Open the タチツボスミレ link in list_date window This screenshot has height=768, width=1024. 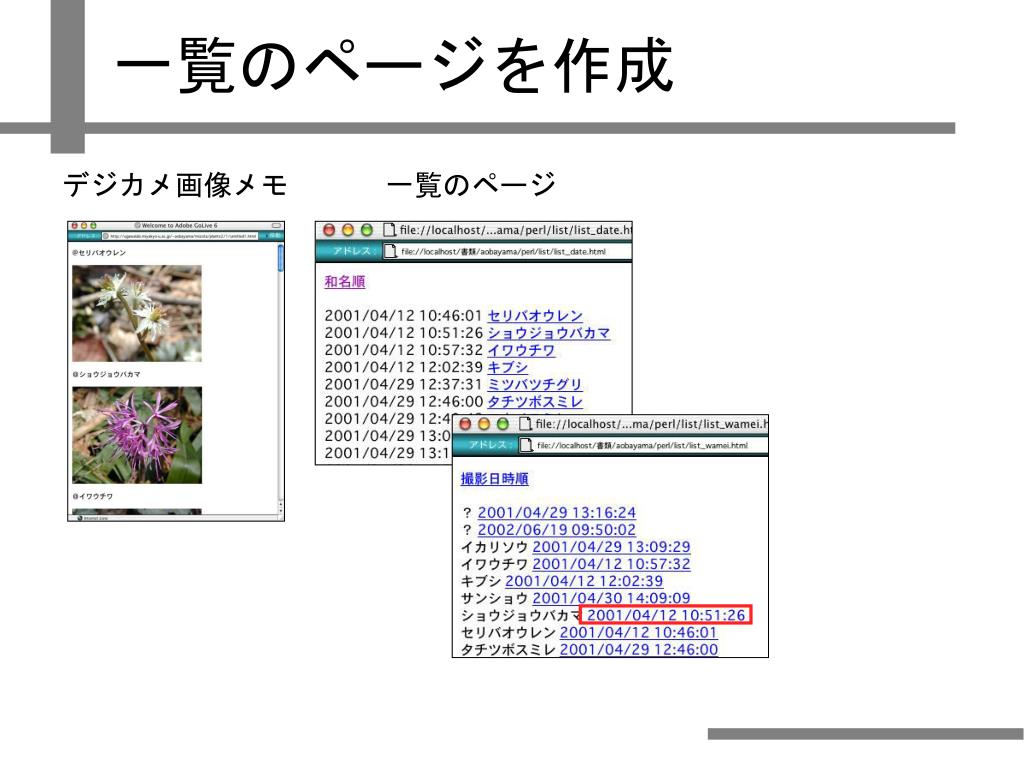535,401
